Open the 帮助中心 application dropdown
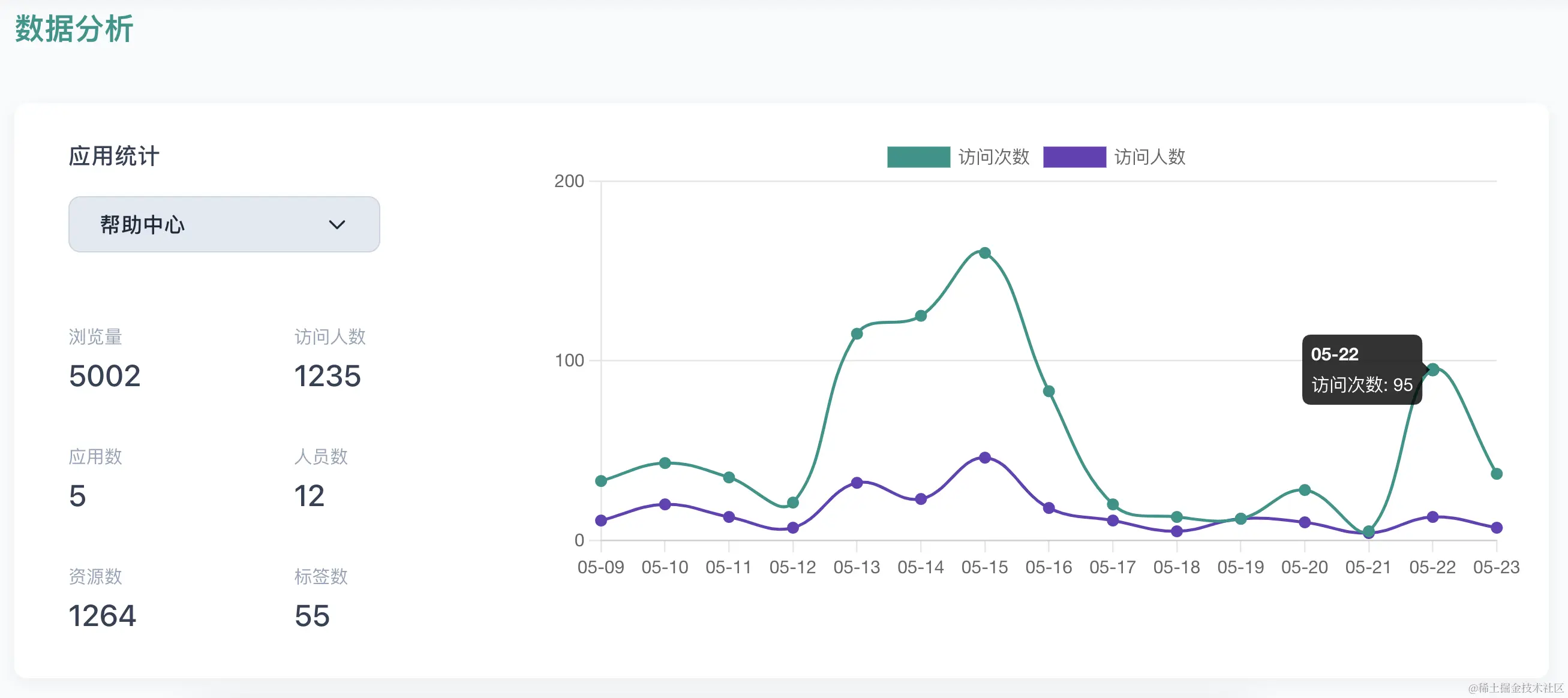The height and width of the screenshot is (698, 1568). coord(223,224)
